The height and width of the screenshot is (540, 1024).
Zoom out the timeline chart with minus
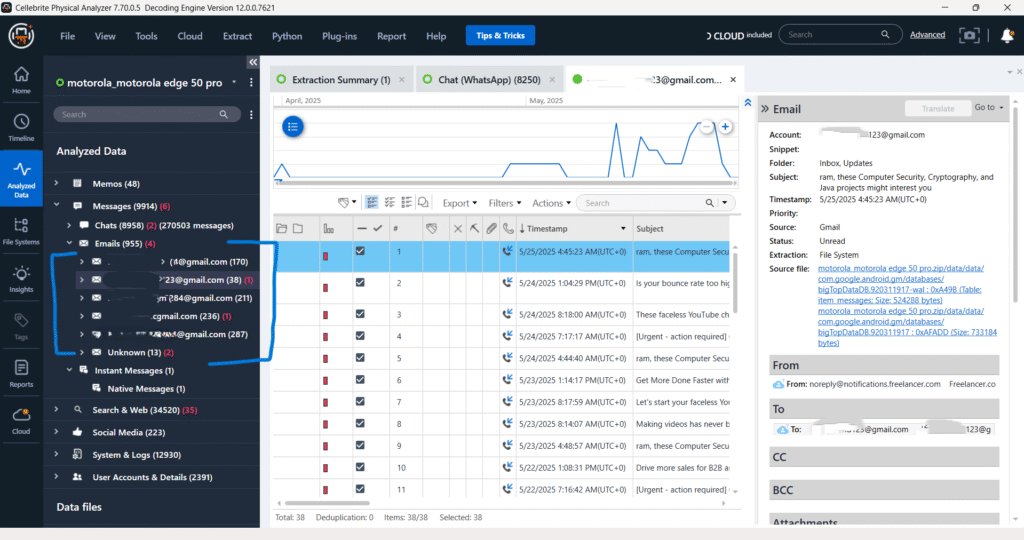pos(706,127)
